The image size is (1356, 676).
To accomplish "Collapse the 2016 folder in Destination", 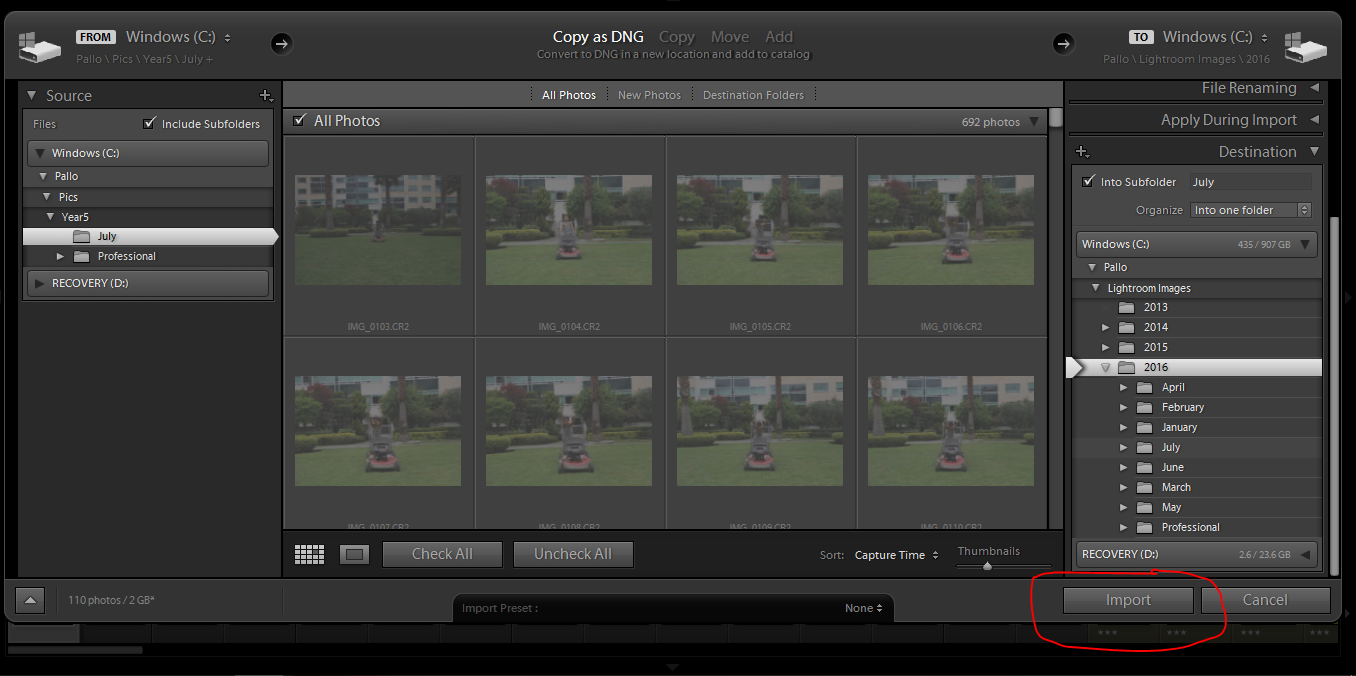I will (1105, 367).
